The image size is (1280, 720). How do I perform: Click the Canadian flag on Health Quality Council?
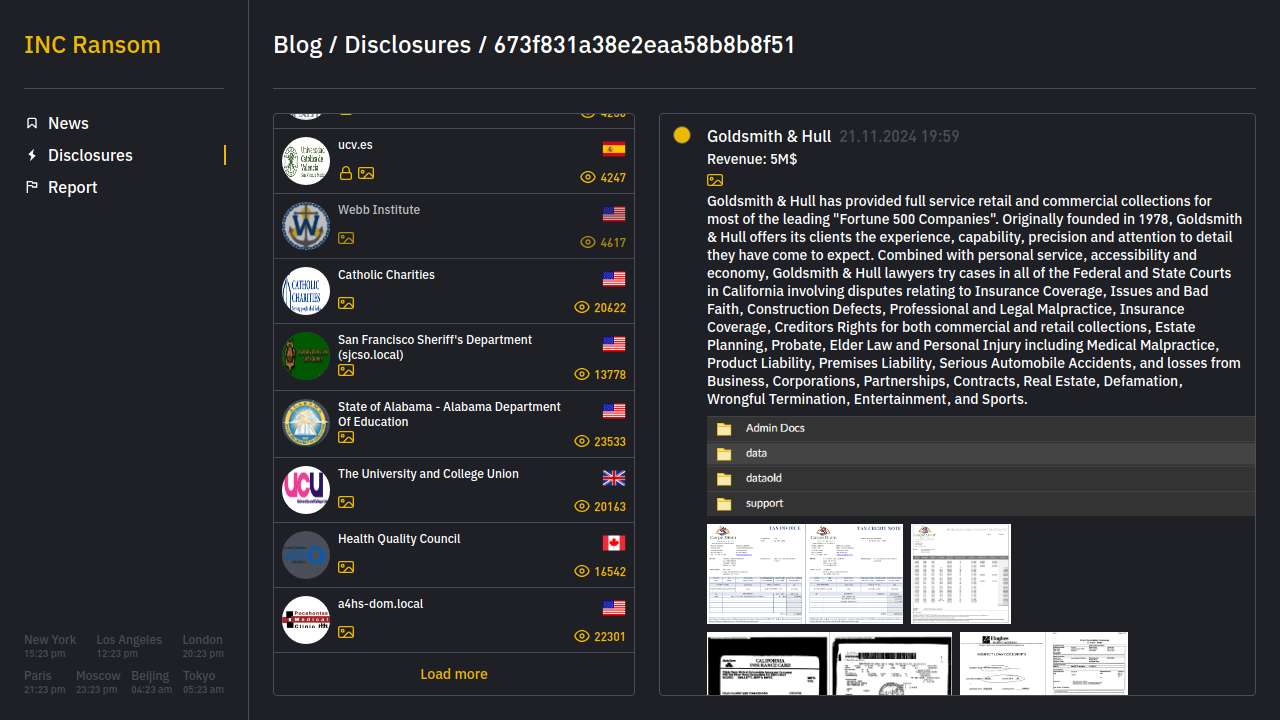point(614,543)
